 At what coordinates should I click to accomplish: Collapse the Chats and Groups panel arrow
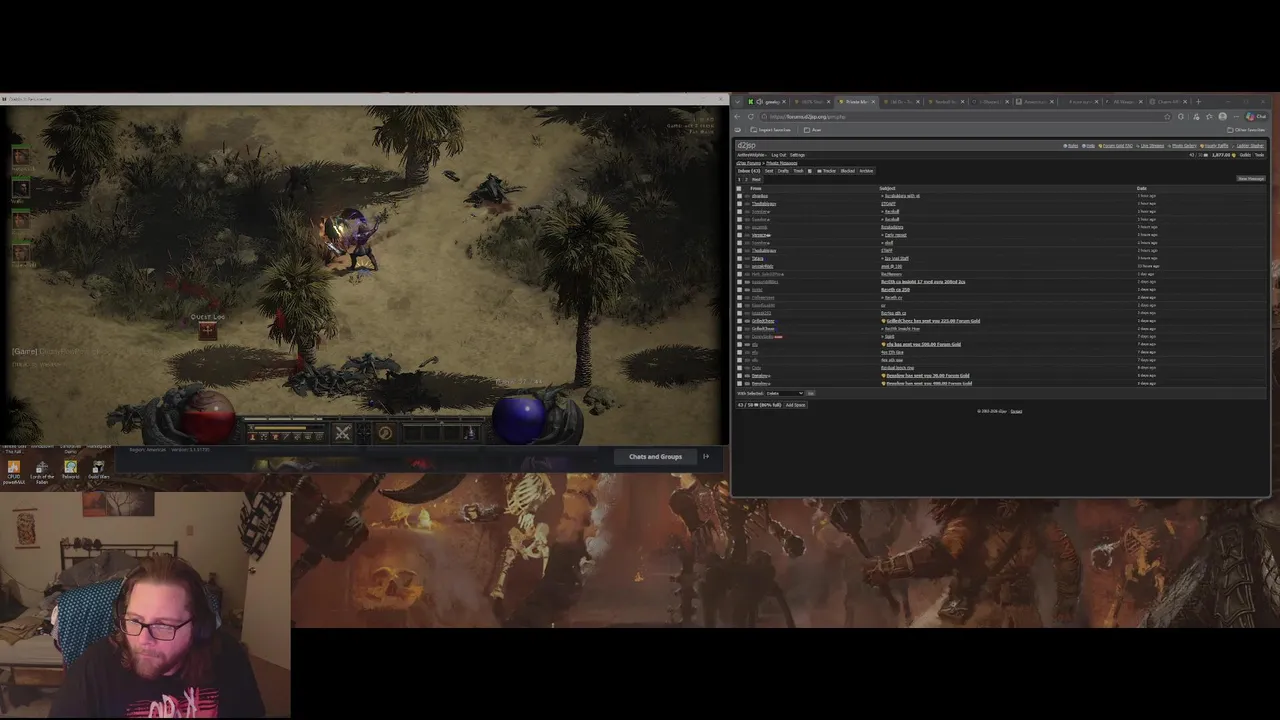706,456
